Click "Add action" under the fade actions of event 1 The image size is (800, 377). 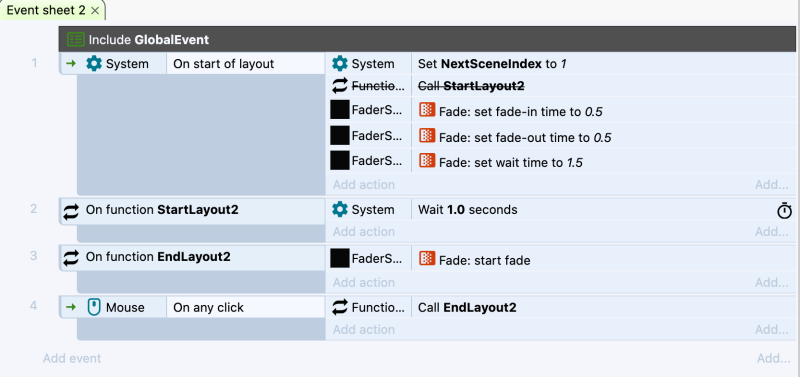364,185
